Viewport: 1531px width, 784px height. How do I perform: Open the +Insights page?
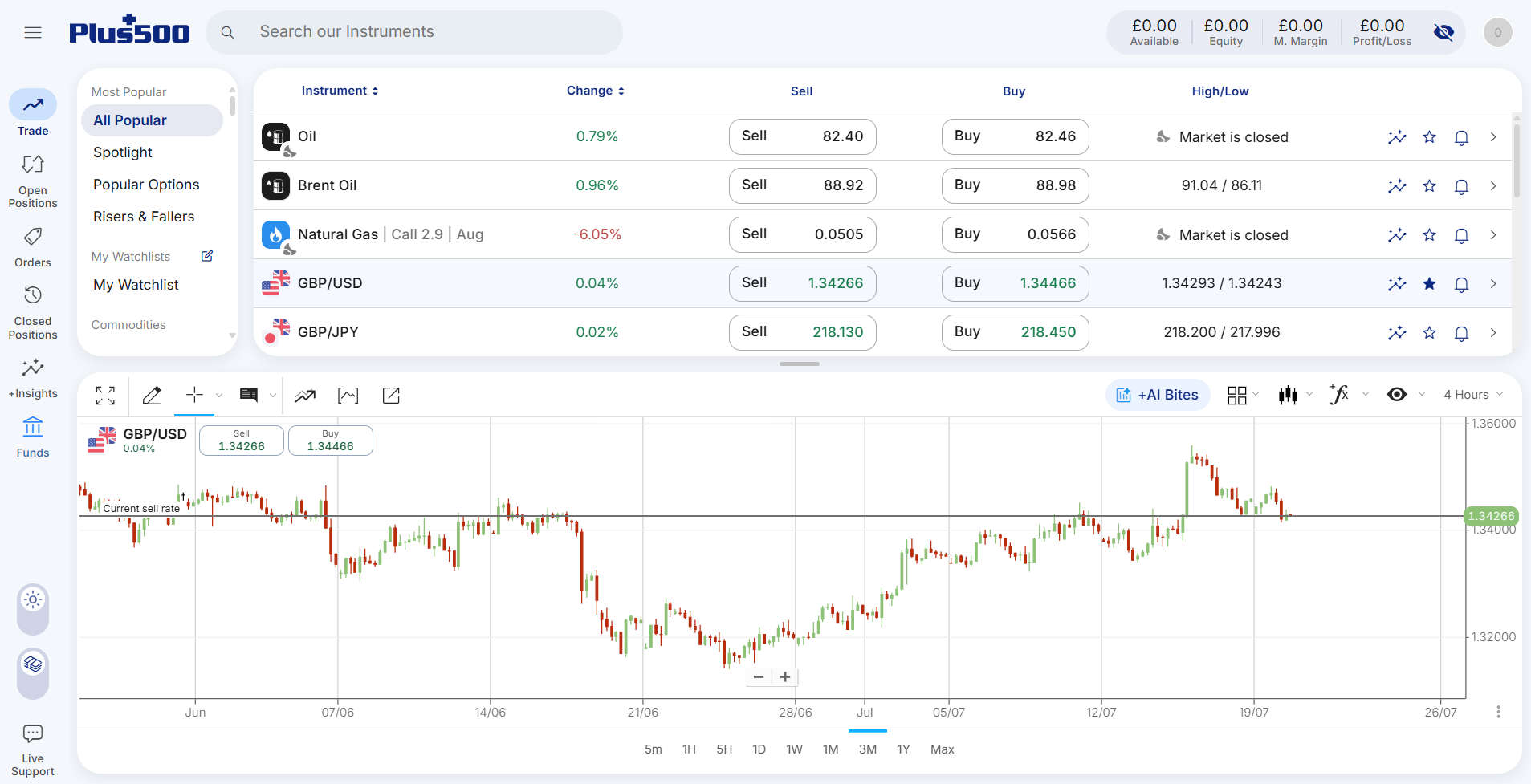(33, 379)
